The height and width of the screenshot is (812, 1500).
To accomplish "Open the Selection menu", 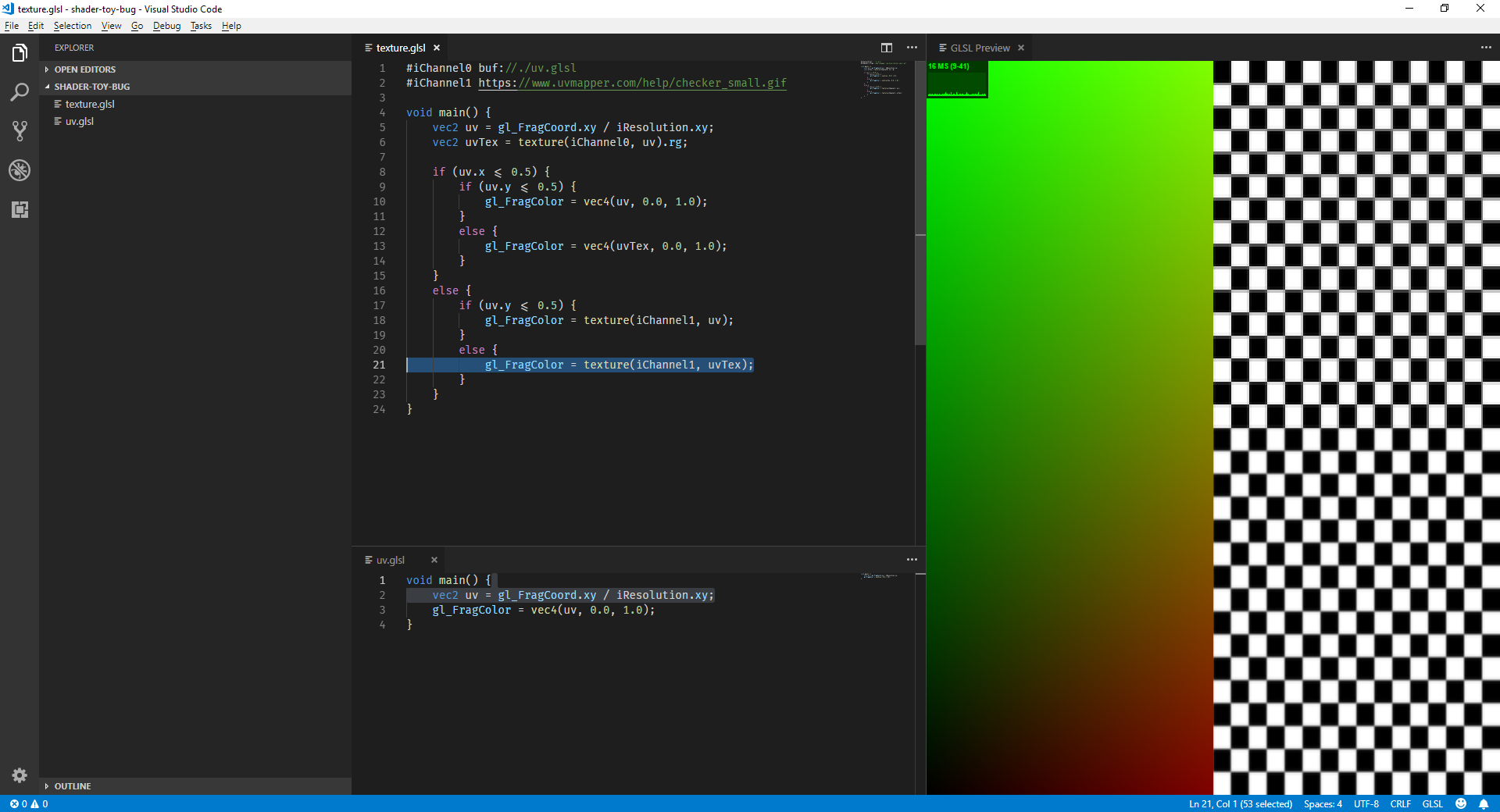I will (73, 26).
